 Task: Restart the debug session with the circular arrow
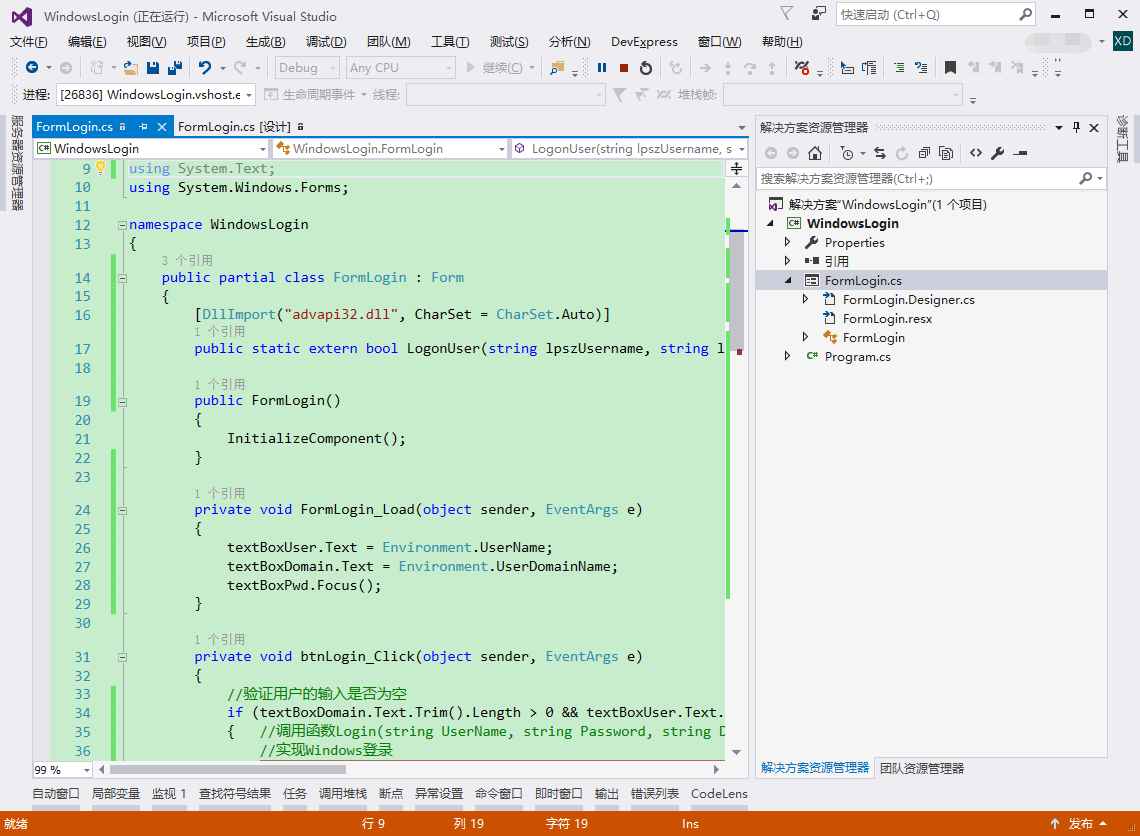pos(646,68)
